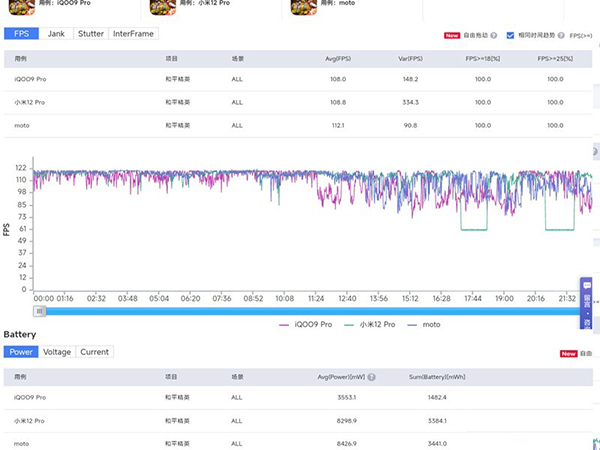Select the Stutter tab

pyautogui.click(x=92, y=34)
